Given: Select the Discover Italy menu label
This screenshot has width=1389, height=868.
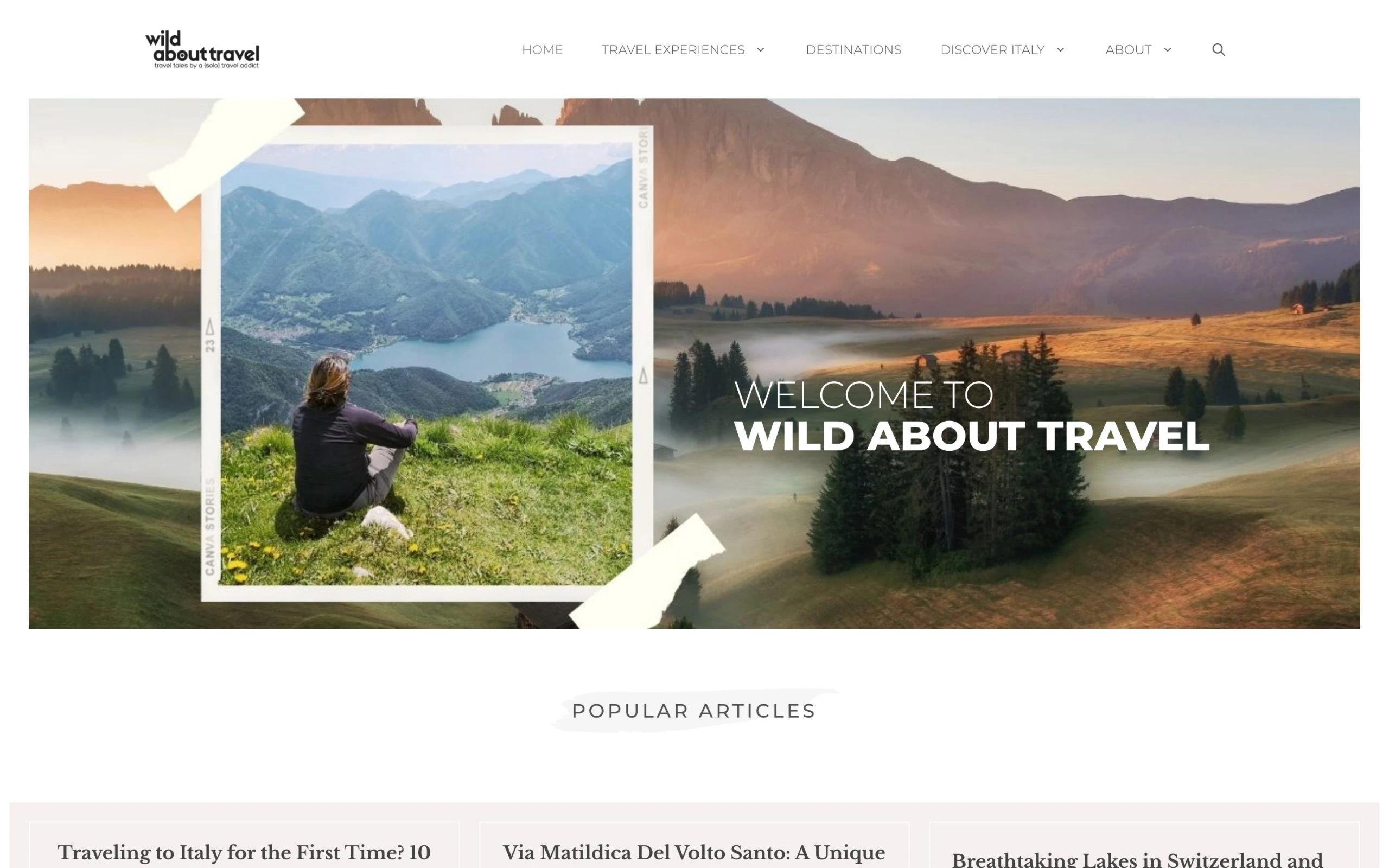Looking at the screenshot, I should click(x=992, y=50).
